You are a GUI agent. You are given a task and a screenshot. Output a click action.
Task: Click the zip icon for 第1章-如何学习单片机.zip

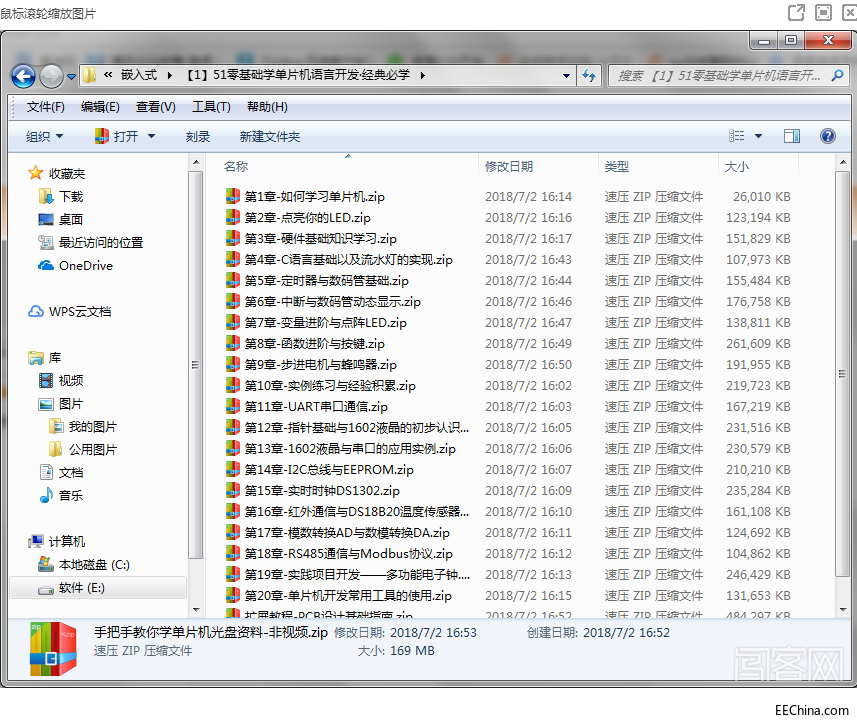coord(232,197)
